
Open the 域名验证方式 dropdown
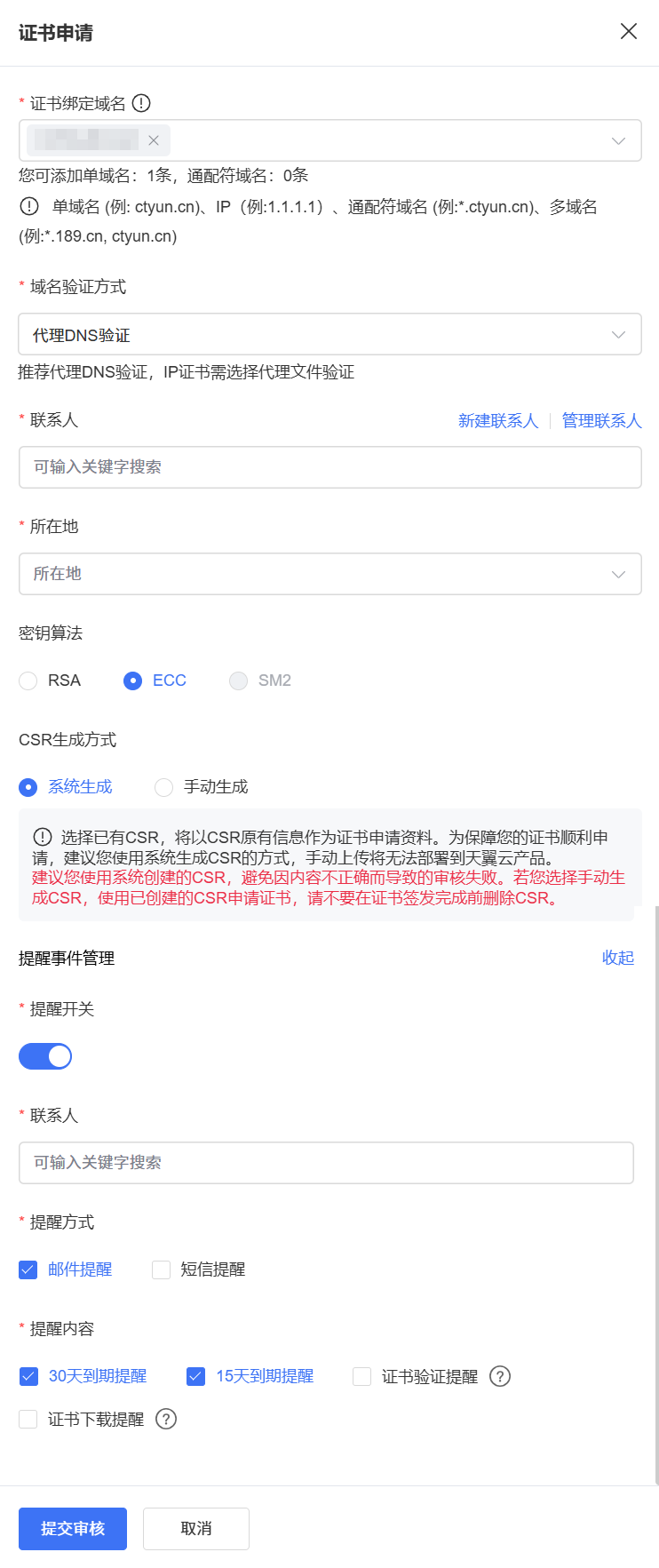329,335
